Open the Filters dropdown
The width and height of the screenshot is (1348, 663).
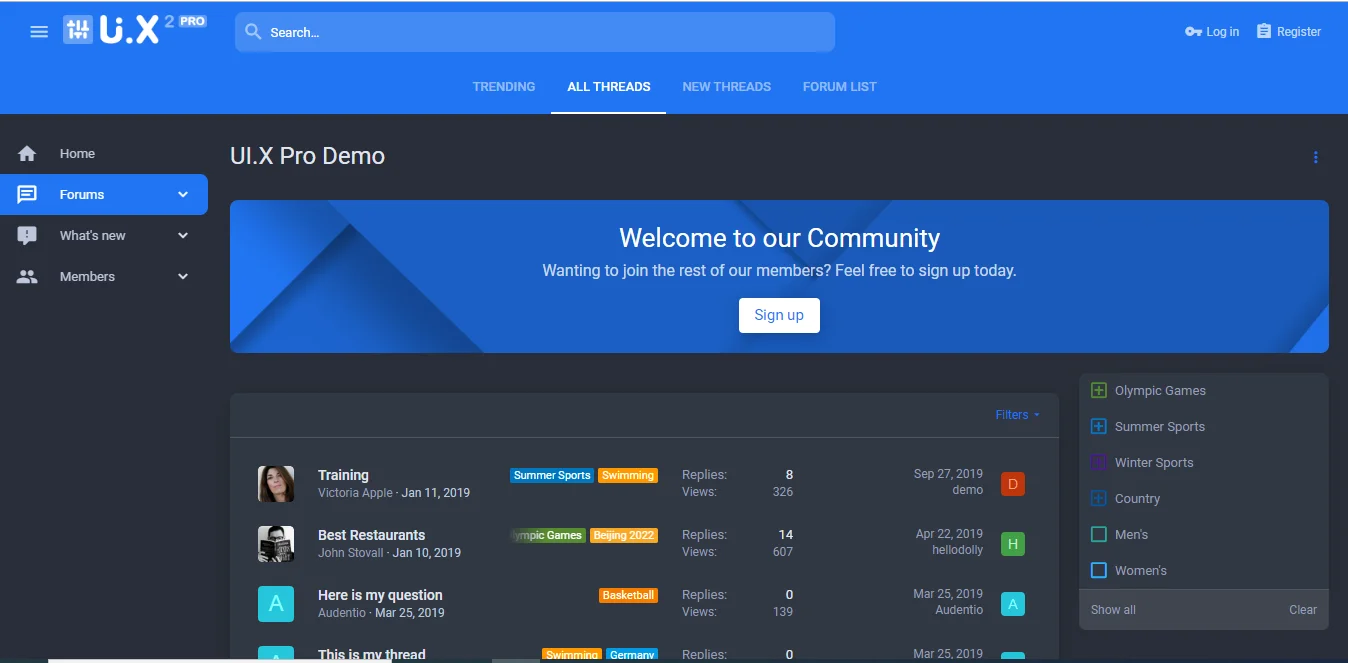coord(1017,415)
